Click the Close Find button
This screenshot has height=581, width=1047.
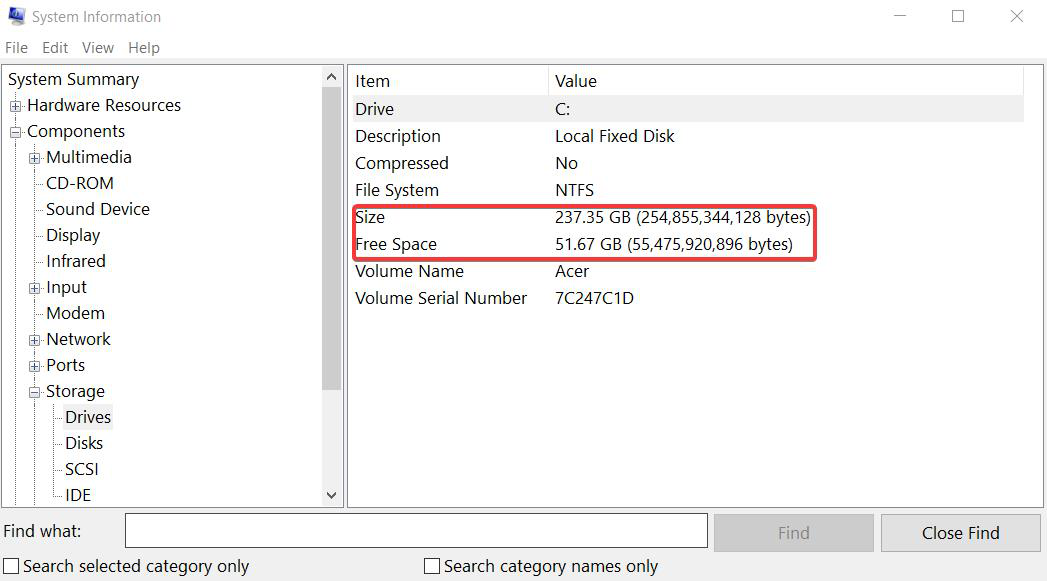click(x=959, y=532)
